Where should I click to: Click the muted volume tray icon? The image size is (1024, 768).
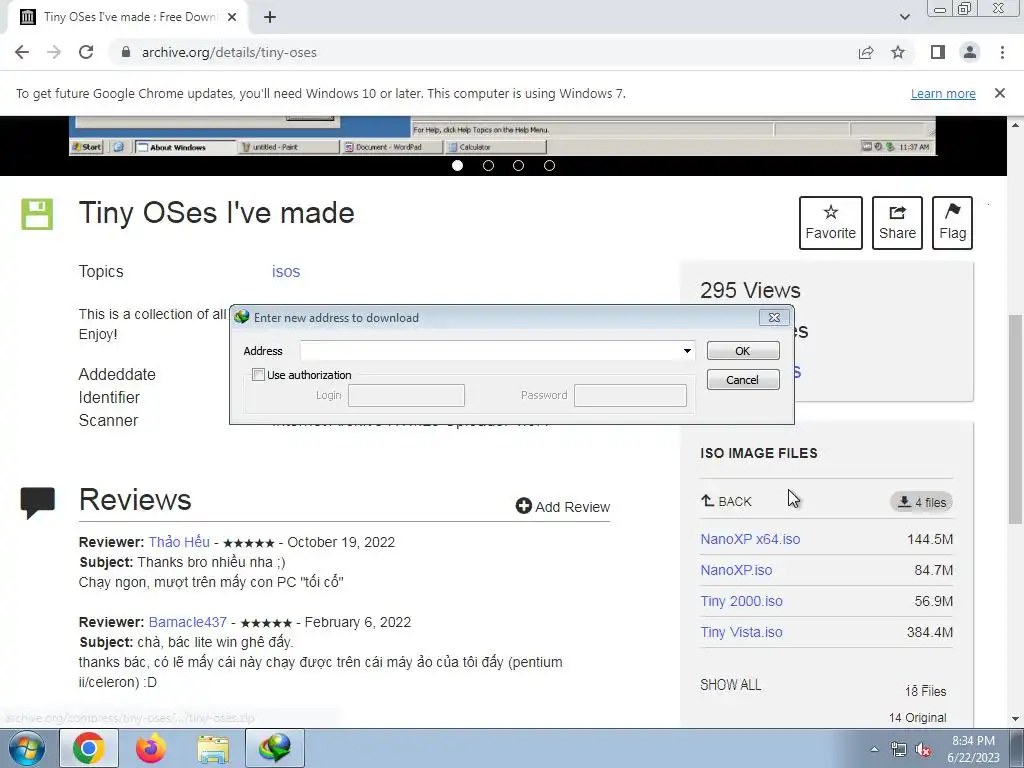(923, 749)
